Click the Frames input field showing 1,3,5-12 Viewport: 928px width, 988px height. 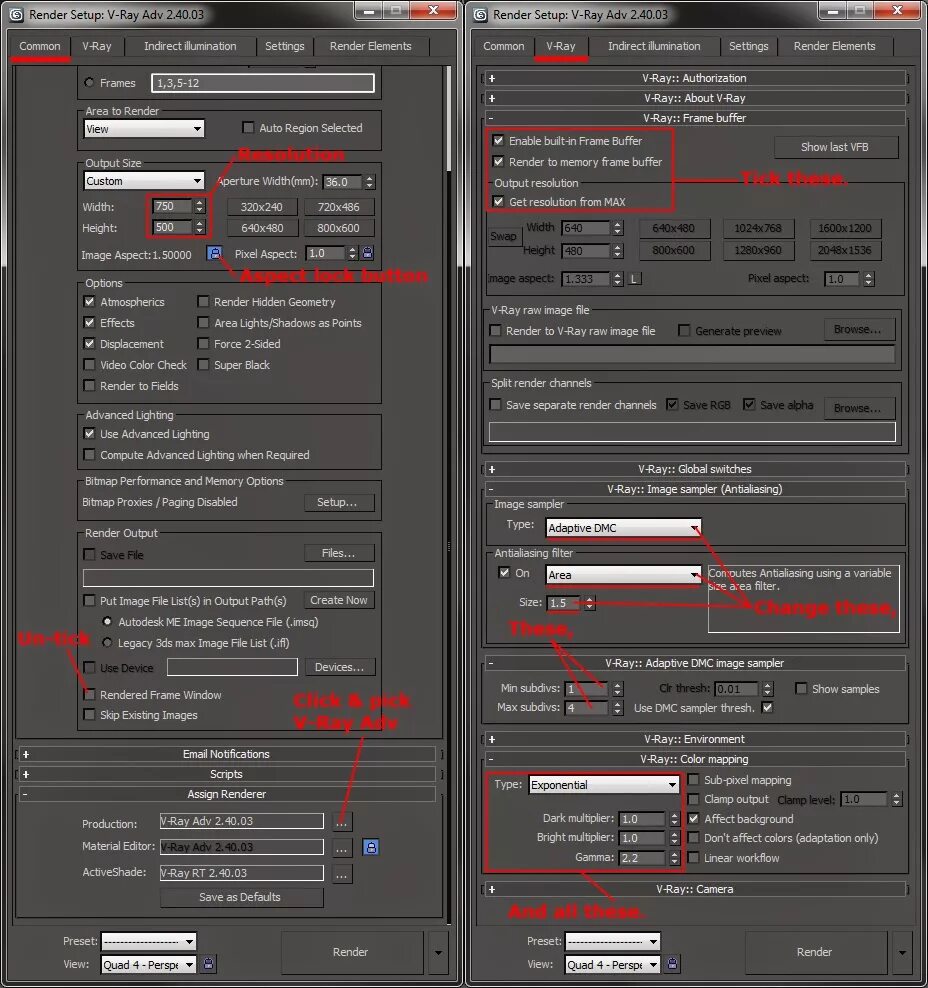[x=263, y=83]
